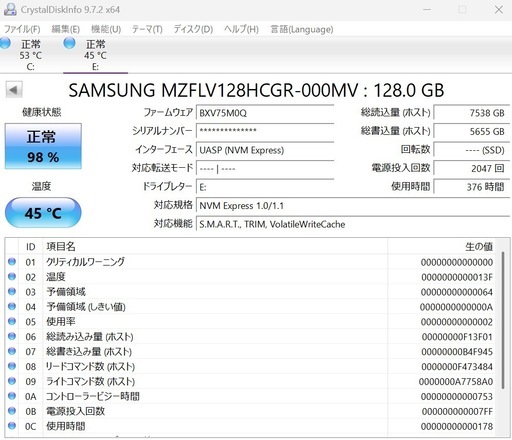Click the standard field NVM Express 1.0/1.1
This screenshot has width=512, height=440.
coord(353,206)
